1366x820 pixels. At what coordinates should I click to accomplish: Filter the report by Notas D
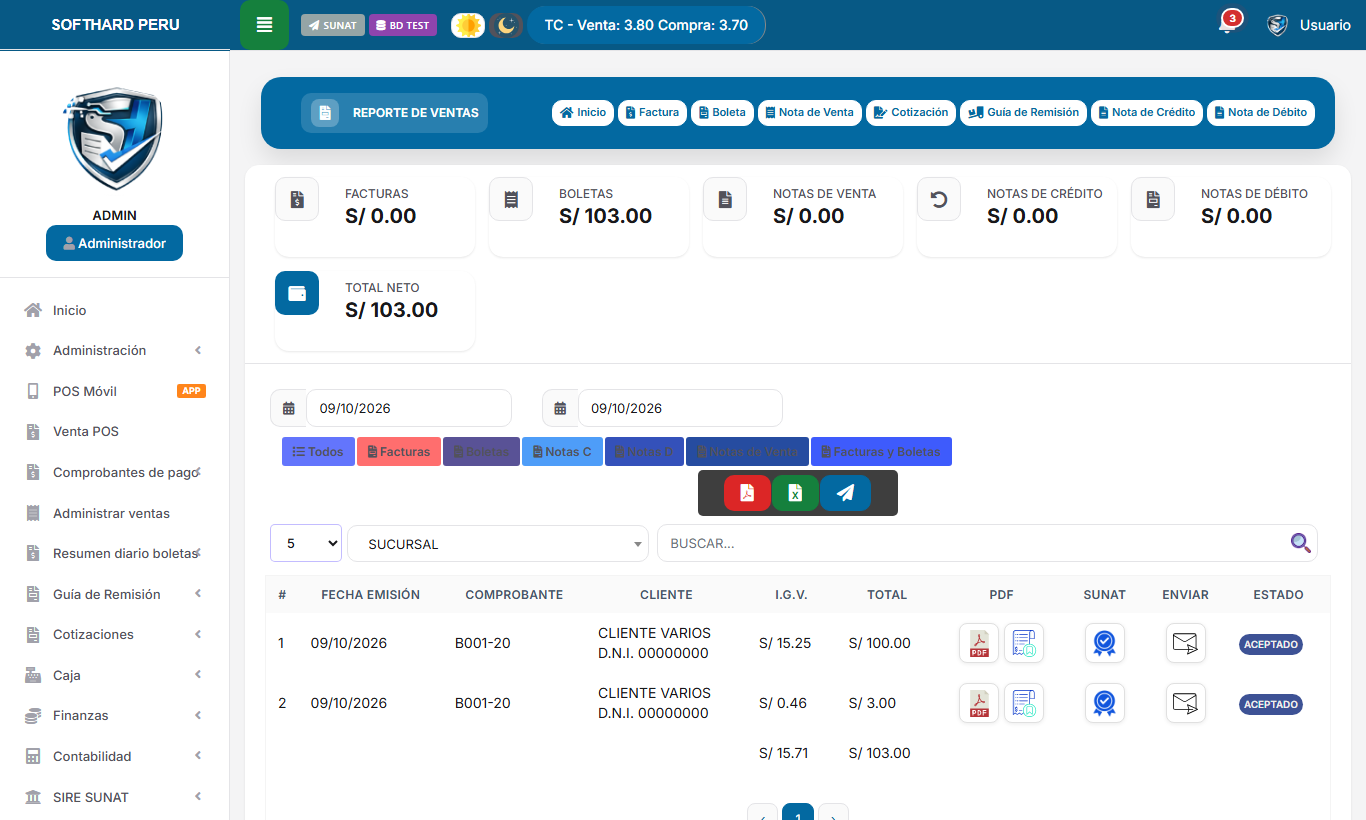coord(644,452)
